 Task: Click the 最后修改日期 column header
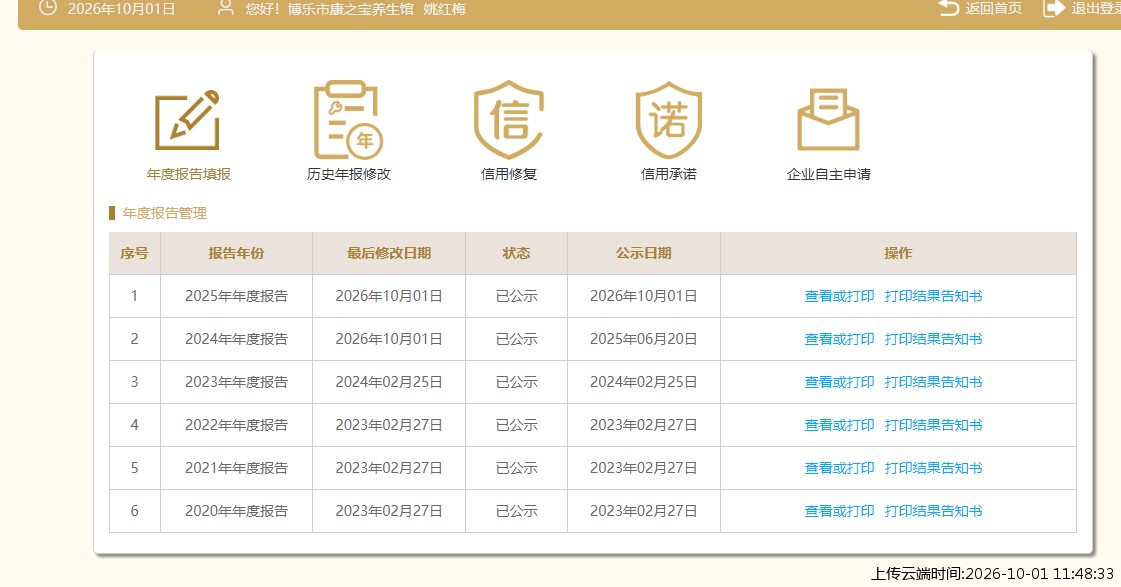(x=389, y=253)
